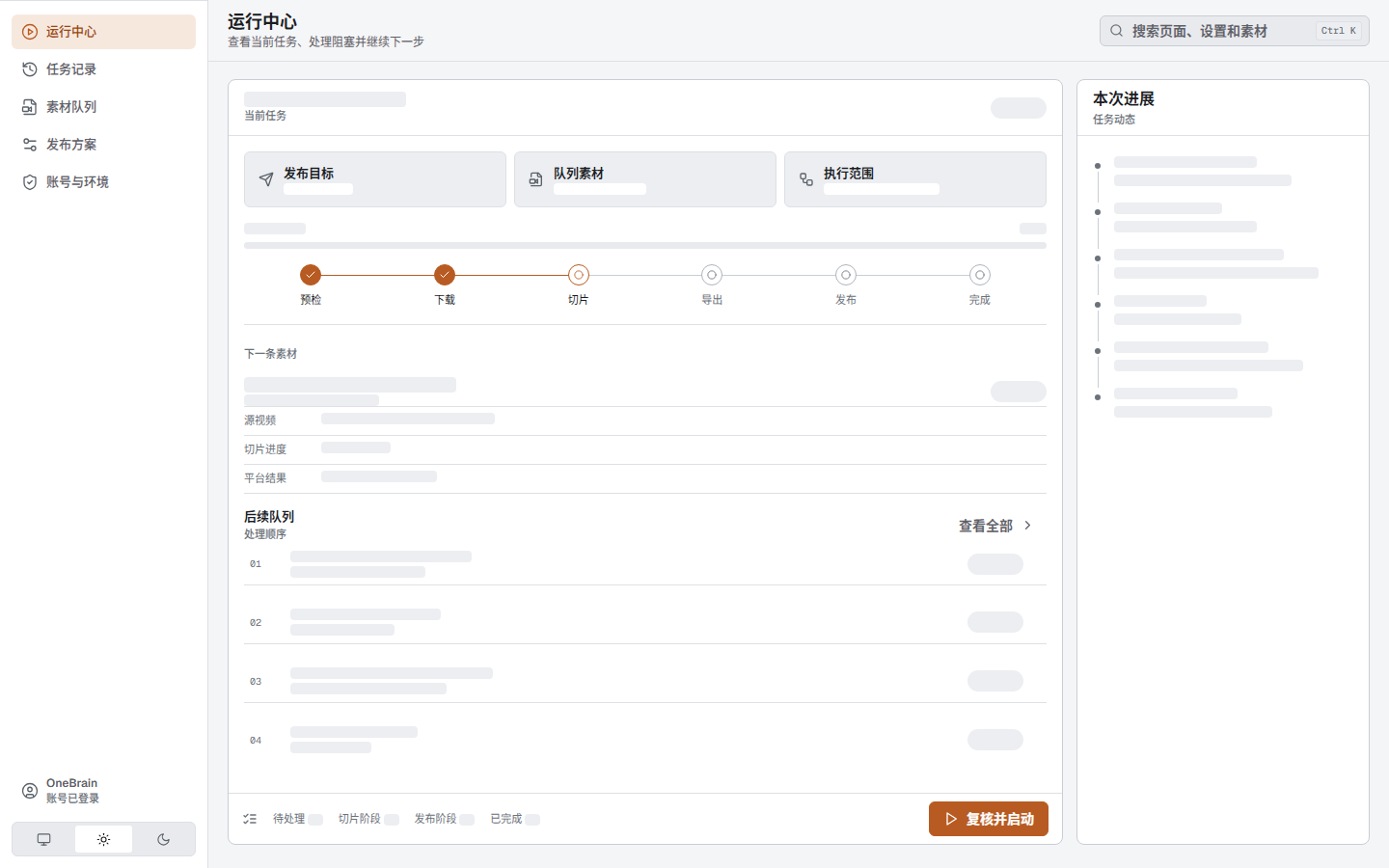The image size is (1389, 868).
Task: Click the 素材队列 video file icon
Action: coord(30,107)
